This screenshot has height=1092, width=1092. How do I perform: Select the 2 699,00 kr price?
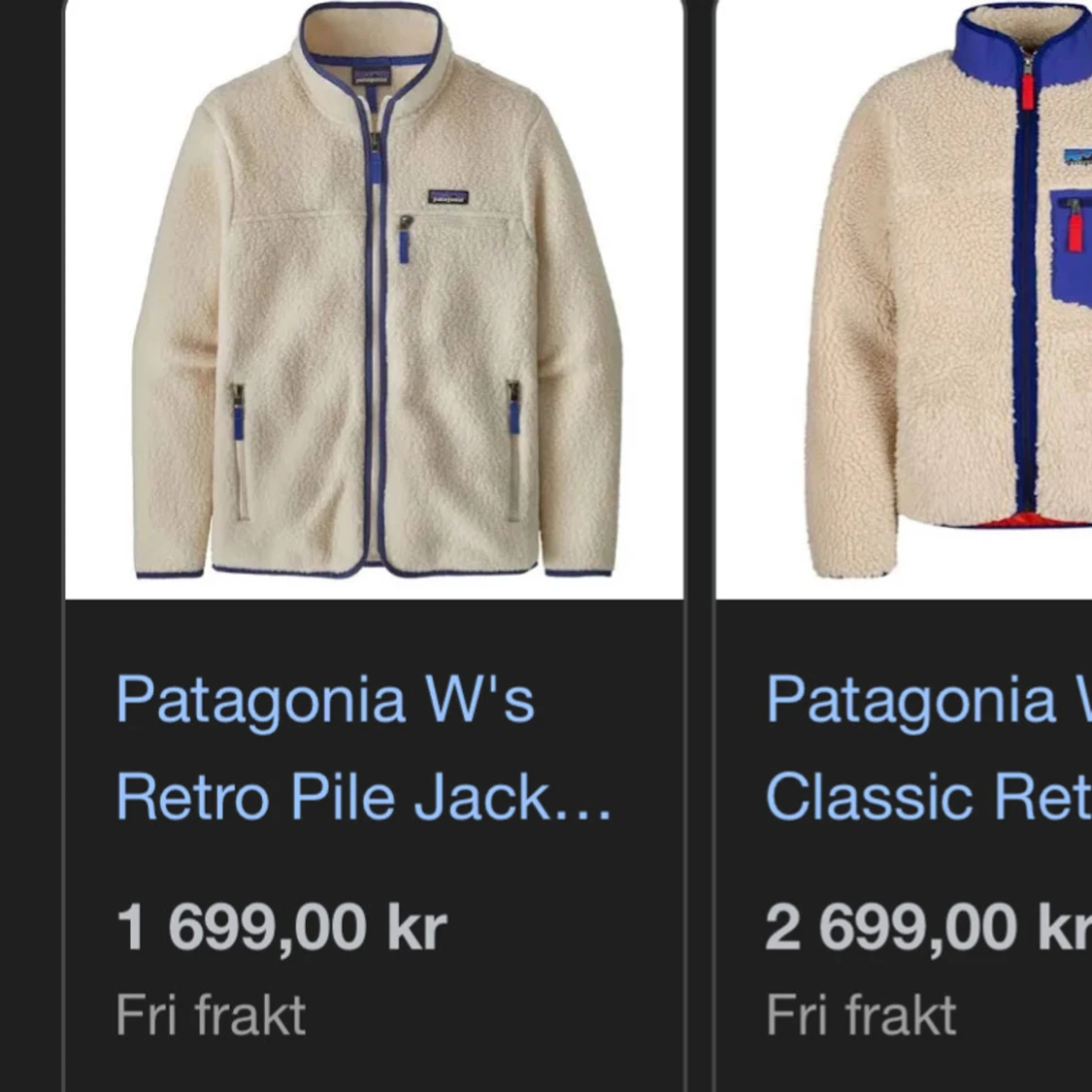[x=928, y=927]
